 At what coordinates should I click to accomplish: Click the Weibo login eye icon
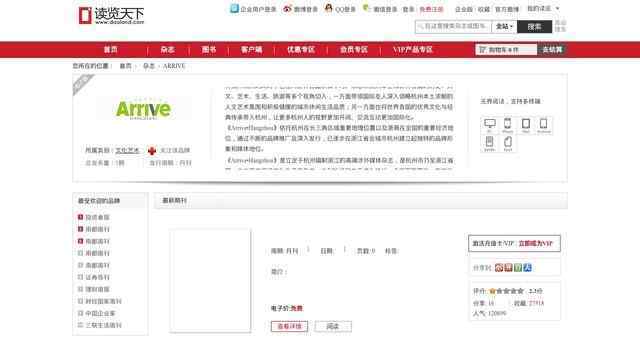287,9
